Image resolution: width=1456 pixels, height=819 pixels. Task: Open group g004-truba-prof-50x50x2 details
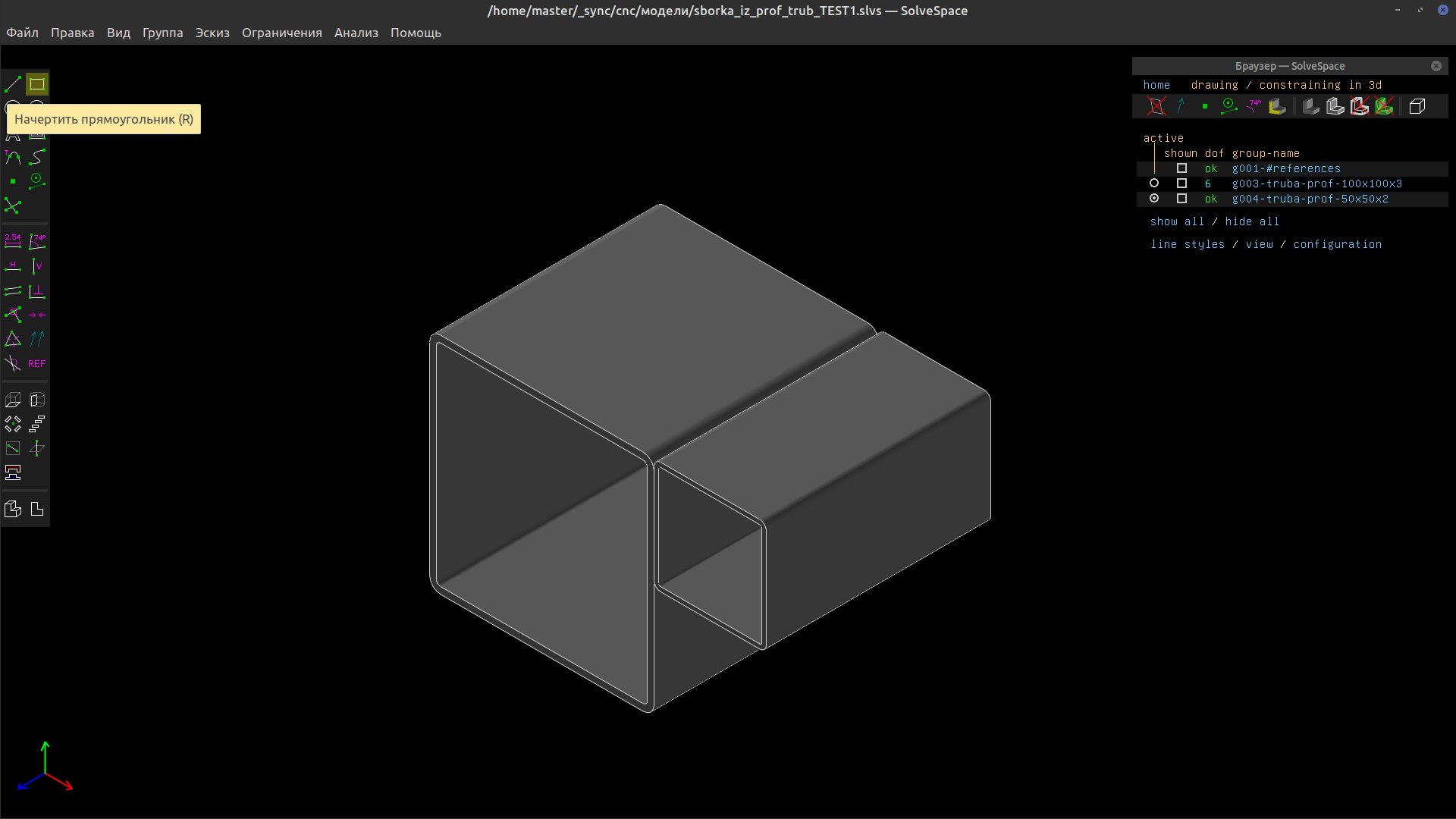(x=1310, y=199)
